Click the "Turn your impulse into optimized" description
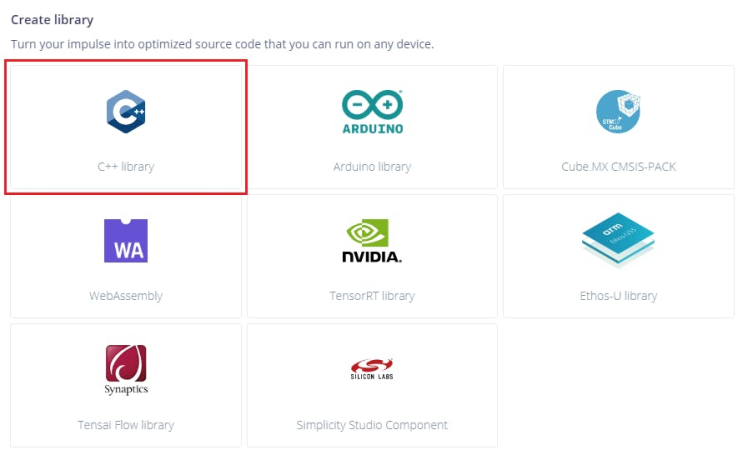Viewport: 748px width, 470px height. [x=222, y=45]
